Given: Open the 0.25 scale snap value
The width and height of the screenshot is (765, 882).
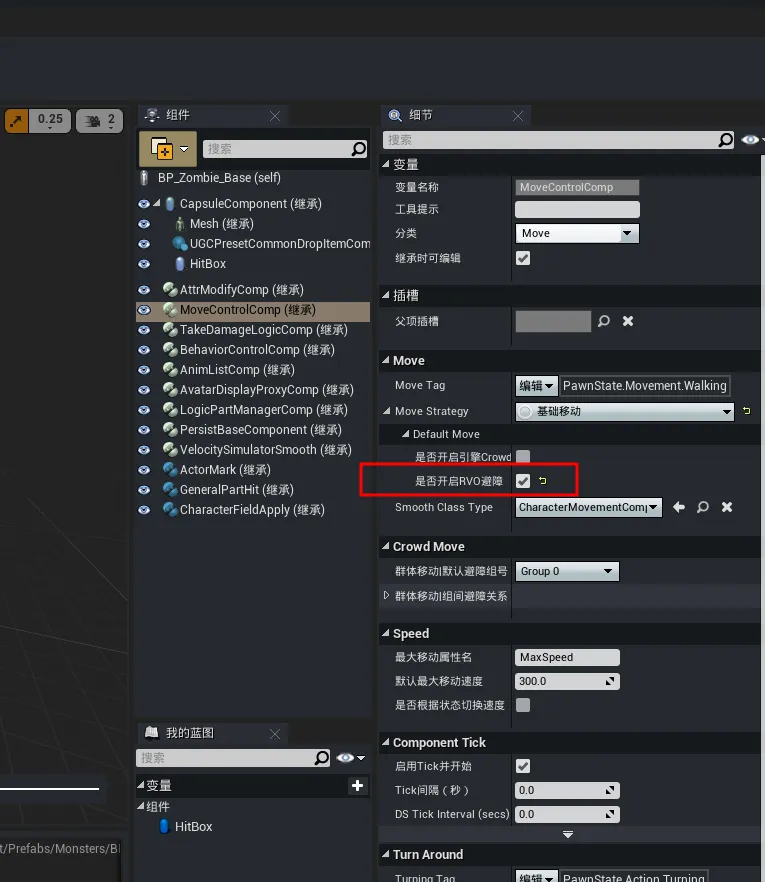Looking at the screenshot, I should coord(50,120).
